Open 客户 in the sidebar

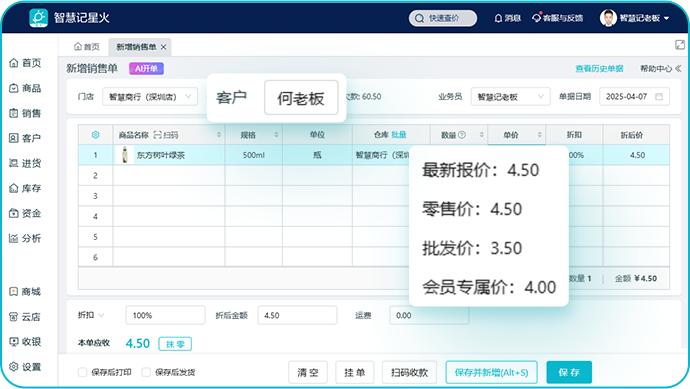(26, 138)
